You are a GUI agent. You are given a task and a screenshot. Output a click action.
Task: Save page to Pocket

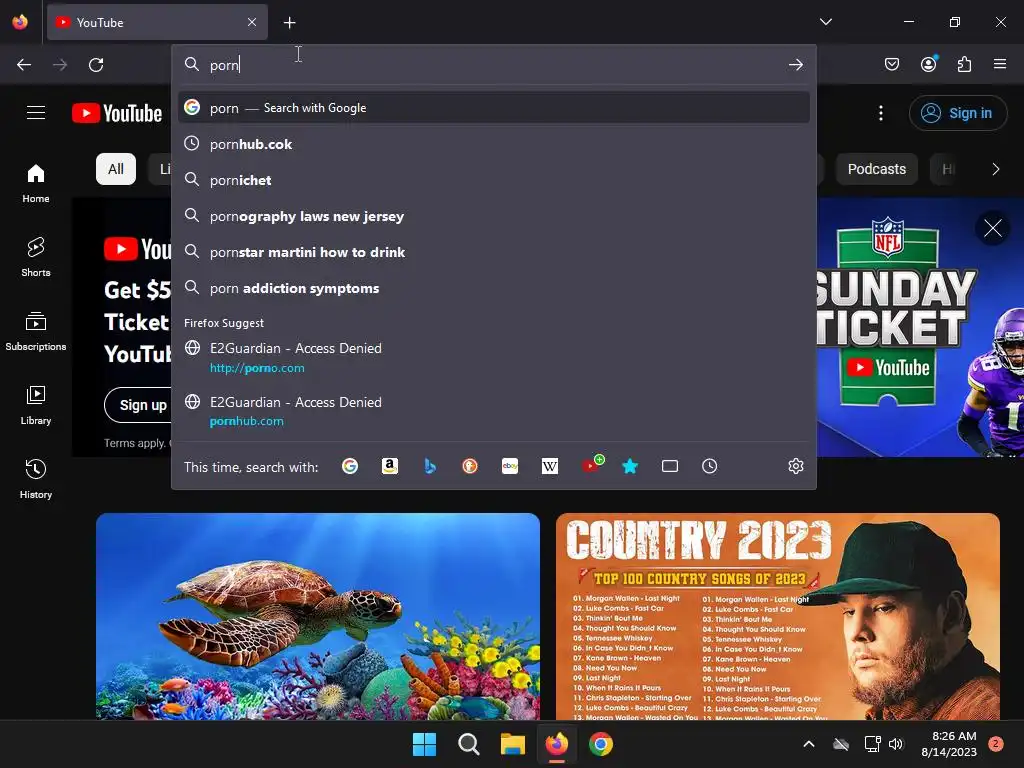(x=891, y=64)
